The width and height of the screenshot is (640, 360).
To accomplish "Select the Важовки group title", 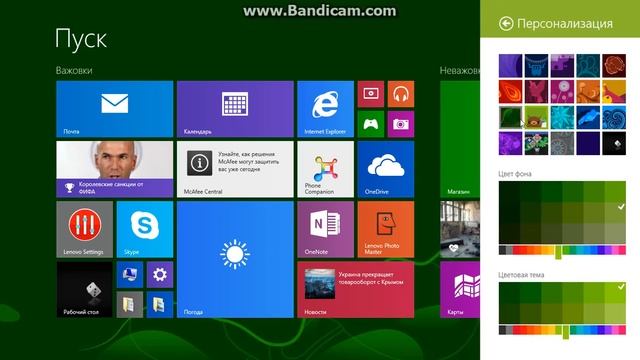I will [x=74, y=70].
